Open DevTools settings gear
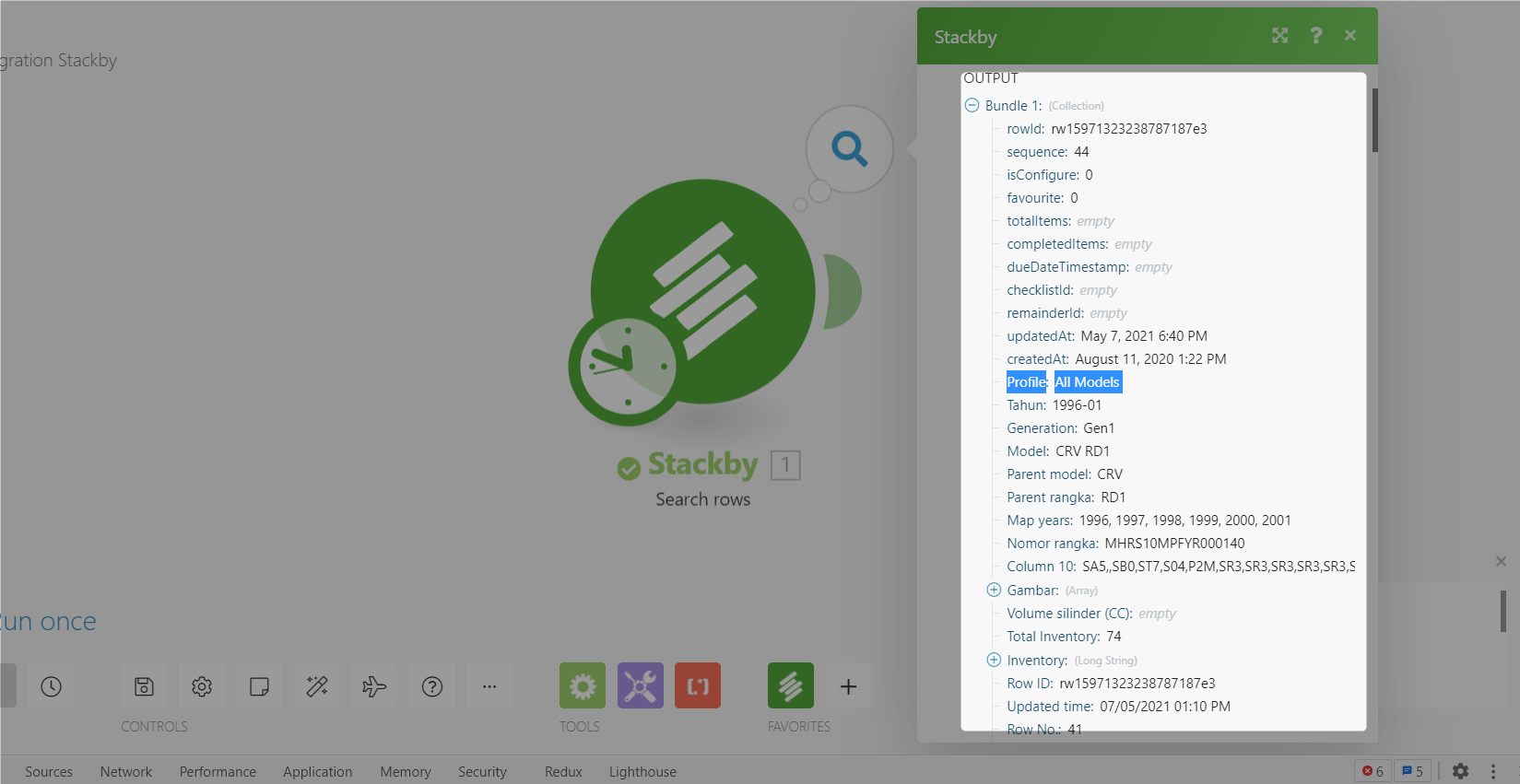The height and width of the screenshot is (784, 1520). [1460, 771]
